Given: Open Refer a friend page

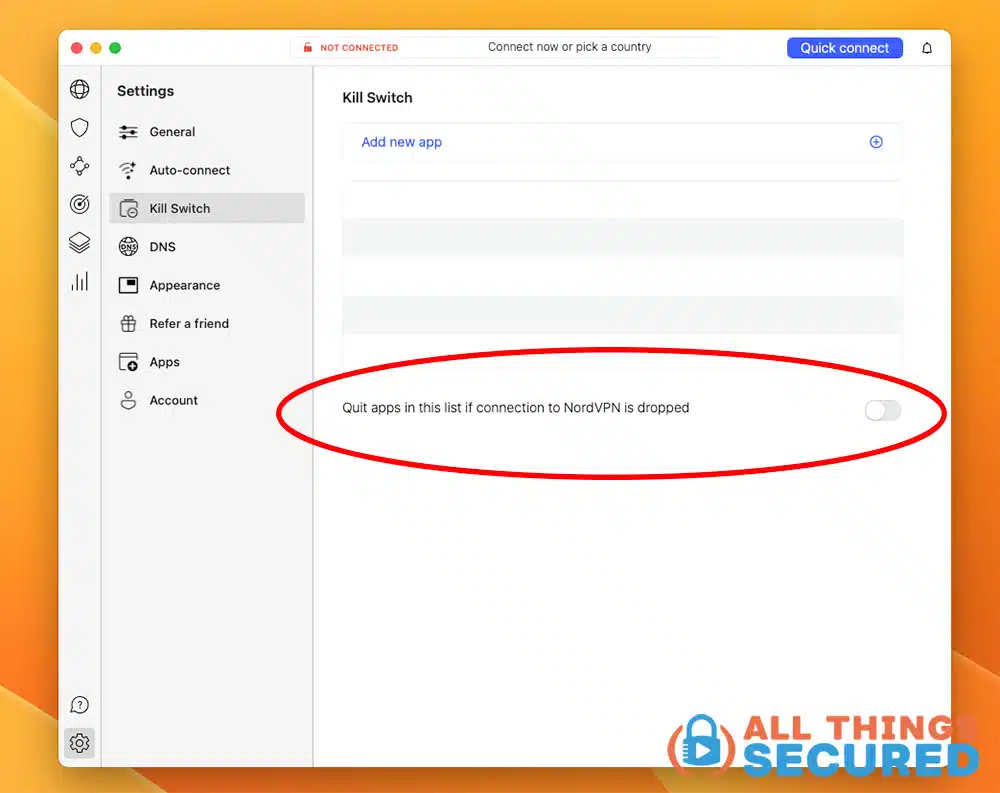Looking at the screenshot, I should pos(189,324).
